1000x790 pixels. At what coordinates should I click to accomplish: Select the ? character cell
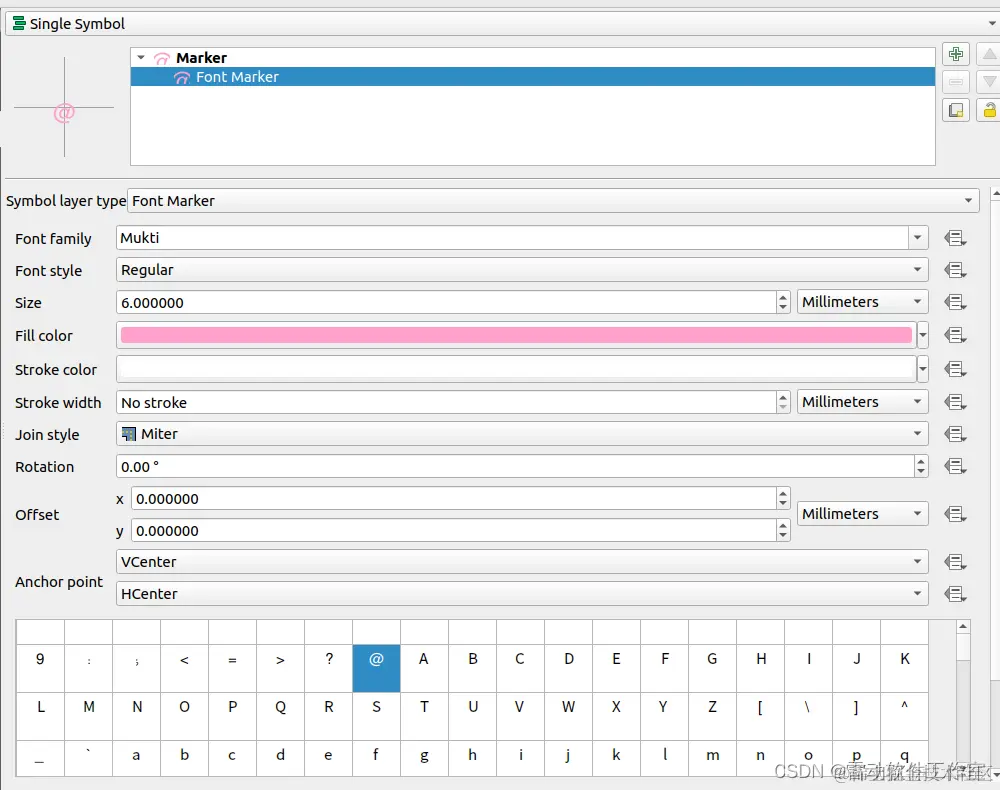(328, 668)
